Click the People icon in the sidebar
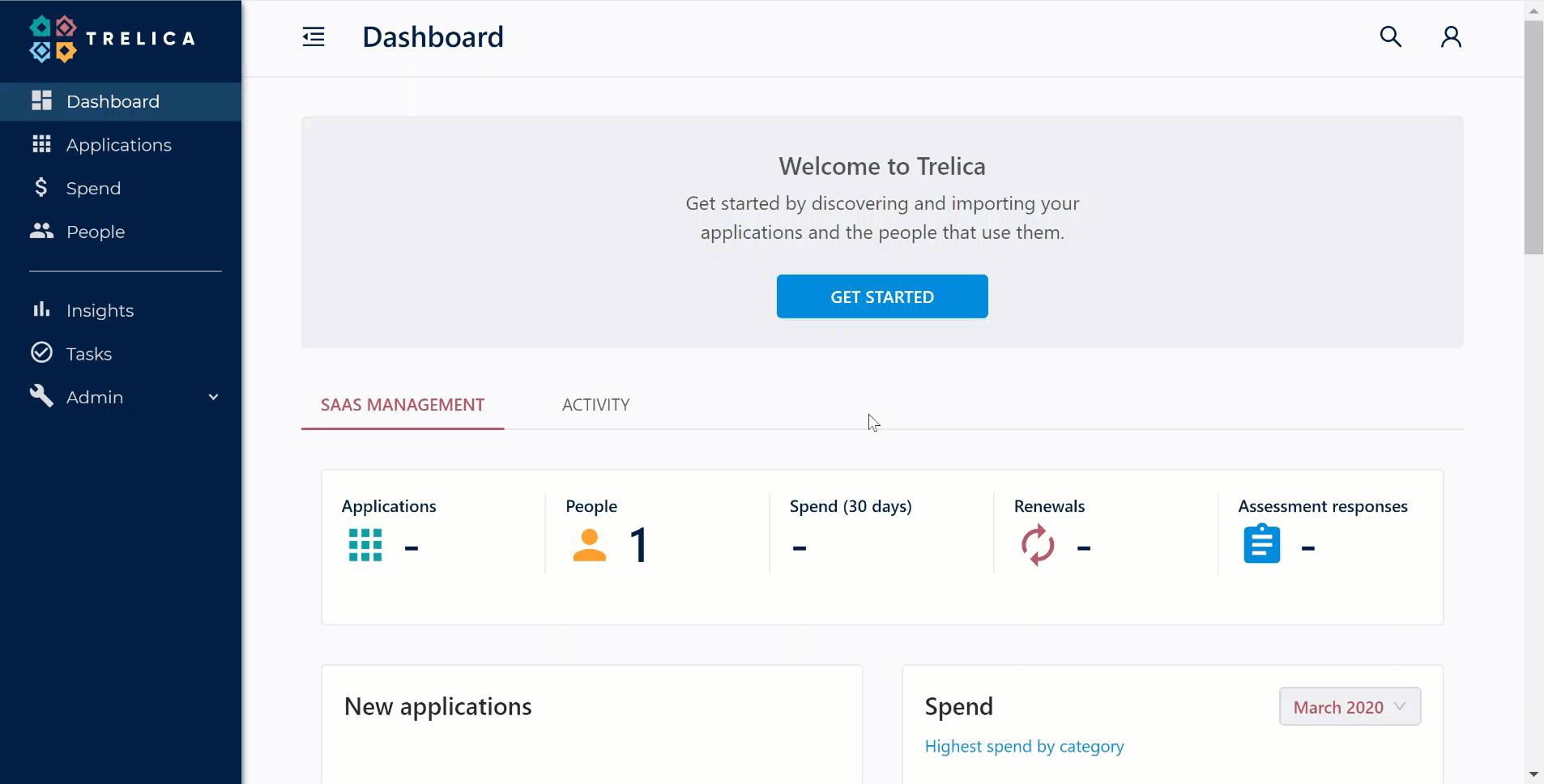The image size is (1544, 784). pyautogui.click(x=41, y=231)
